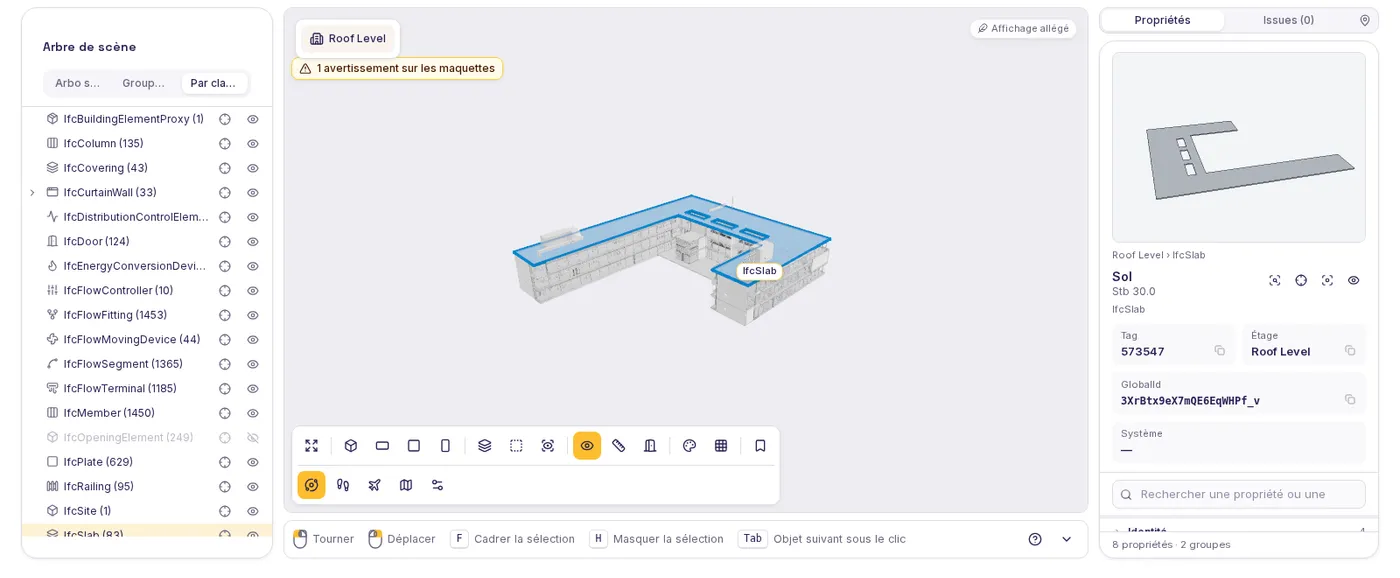
Task: Toggle the highlighted eye visibility tool
Action: [x=587, y=446]
